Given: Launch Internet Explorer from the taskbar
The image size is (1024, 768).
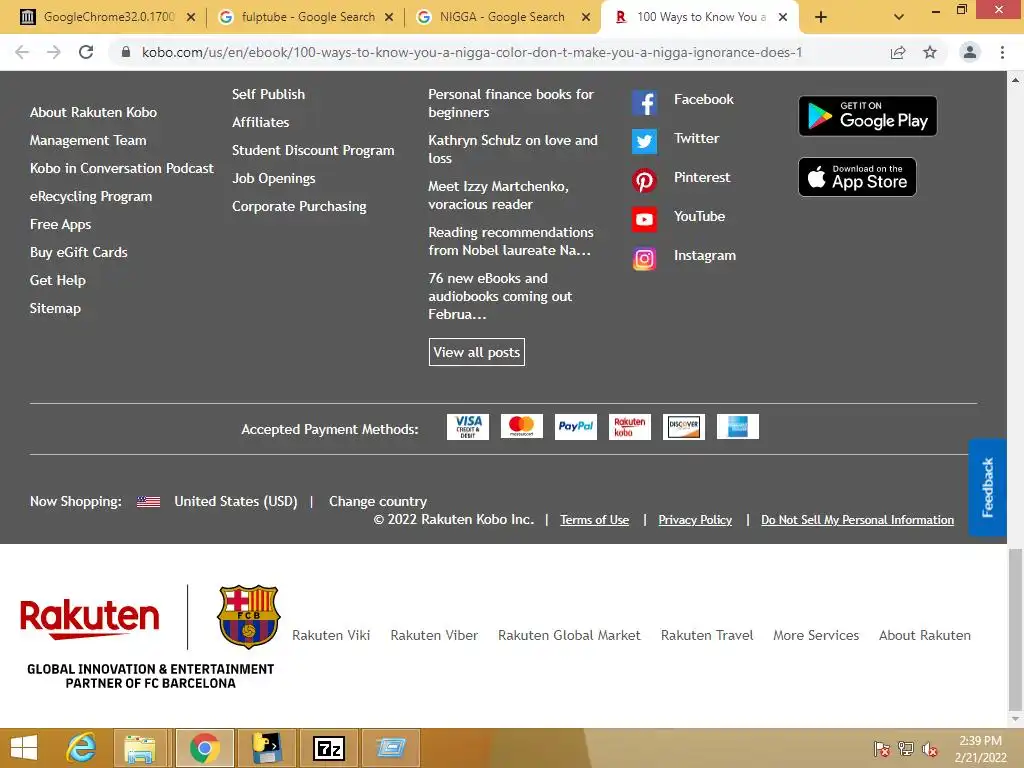Looking at the screenshot, I should (82, 748).
